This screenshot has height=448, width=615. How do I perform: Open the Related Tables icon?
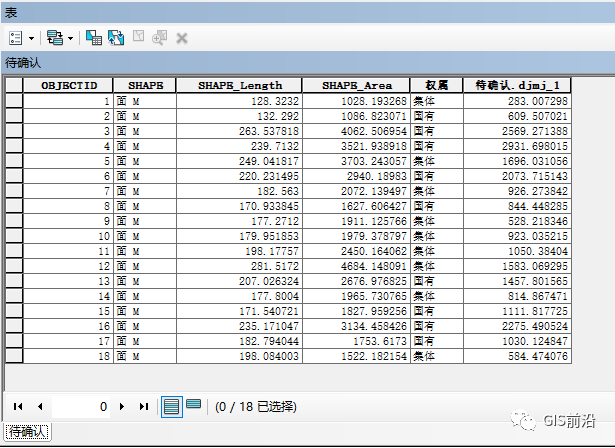point(55,38)
